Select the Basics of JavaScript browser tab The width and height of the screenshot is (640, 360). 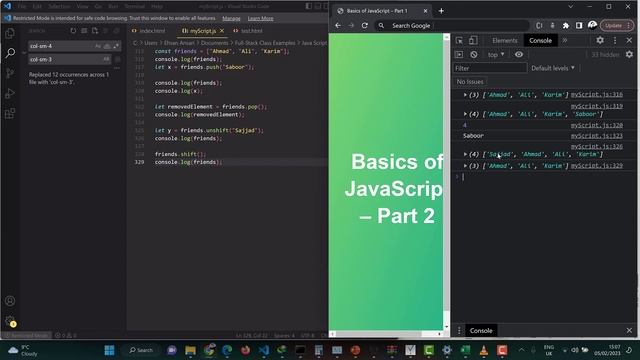(x=381, y=11)
